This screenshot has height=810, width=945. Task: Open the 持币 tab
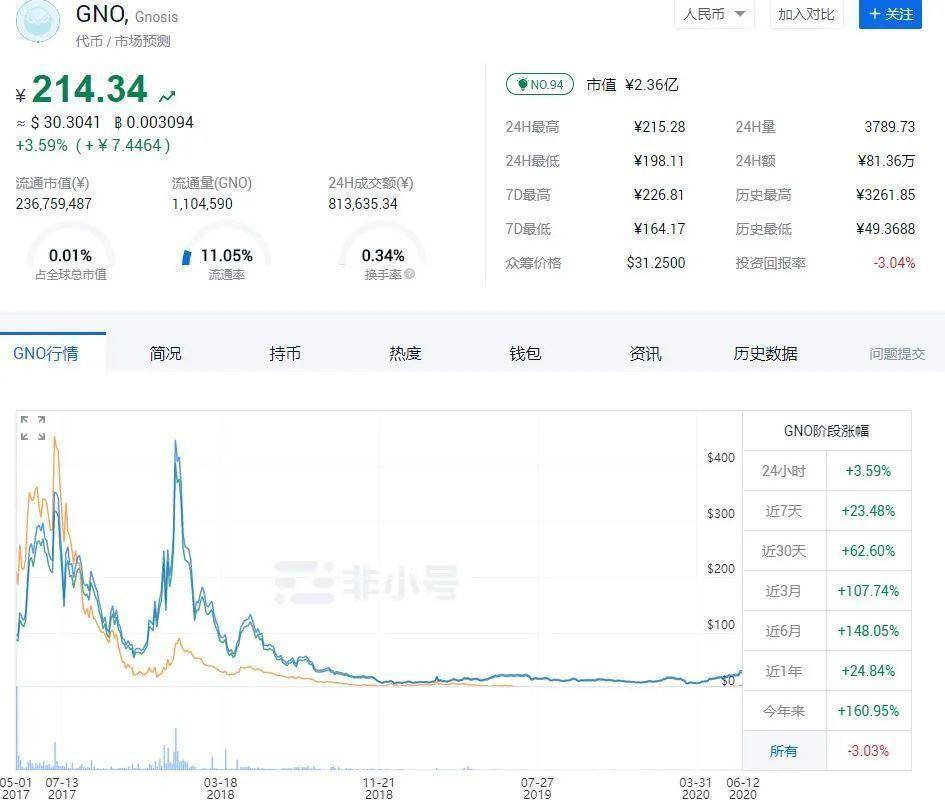pyautogui.click(x=285, y=353)
